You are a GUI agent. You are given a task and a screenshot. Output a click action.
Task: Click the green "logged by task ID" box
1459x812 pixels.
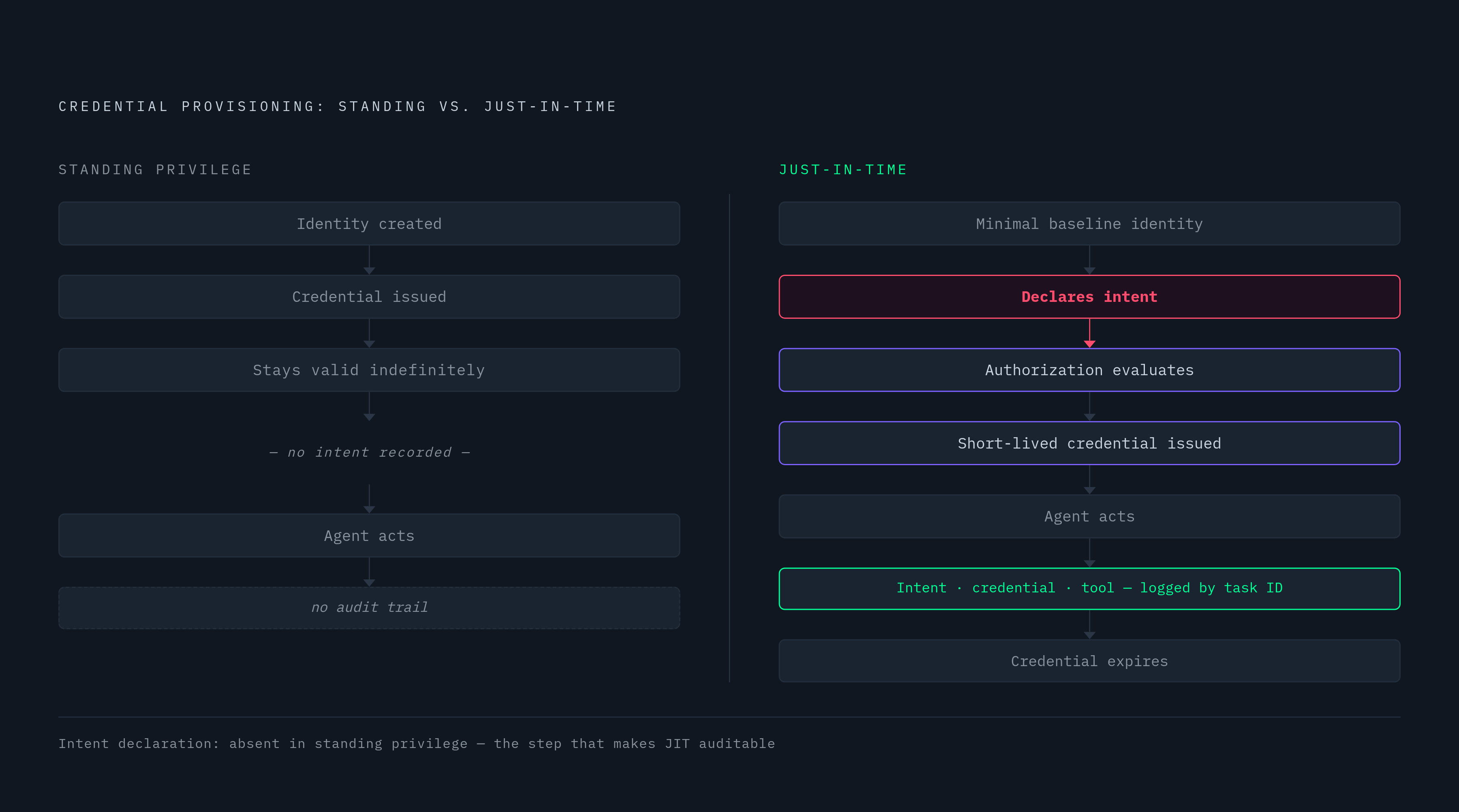1090,589
